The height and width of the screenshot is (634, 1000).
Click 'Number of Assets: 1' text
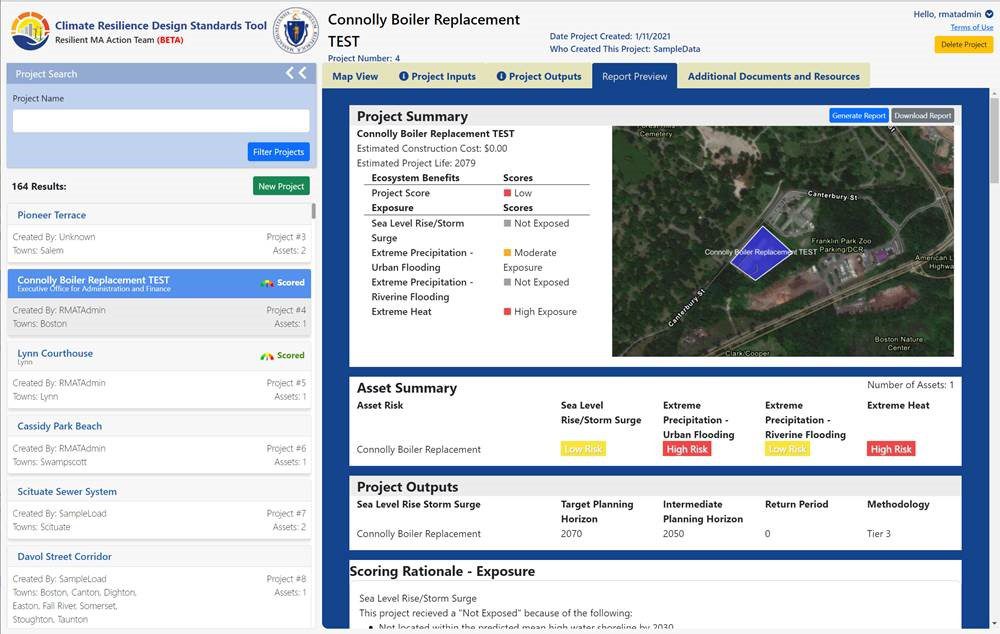pos(910,385)
